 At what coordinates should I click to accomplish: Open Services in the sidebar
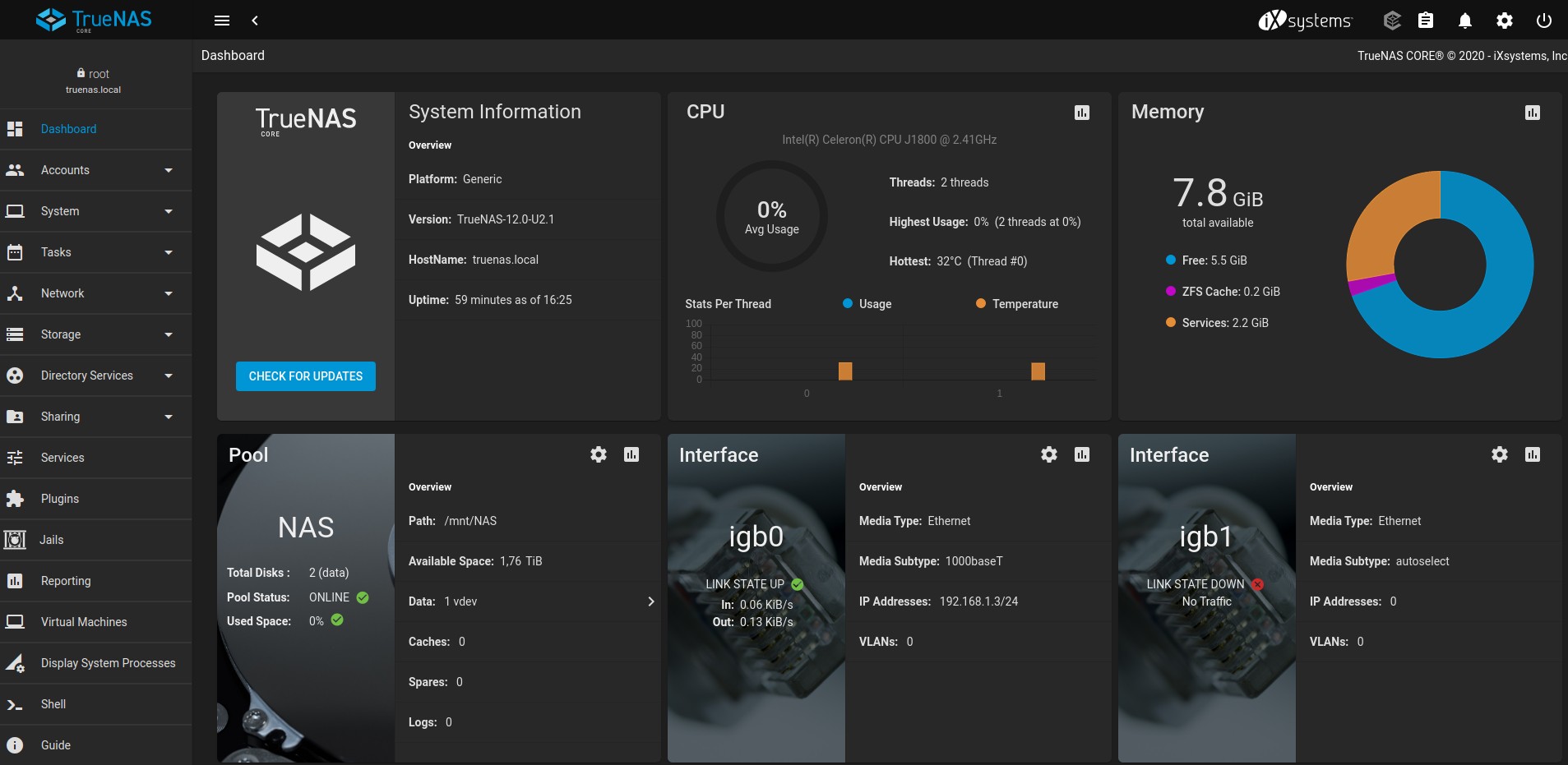(x=95, y=458)
